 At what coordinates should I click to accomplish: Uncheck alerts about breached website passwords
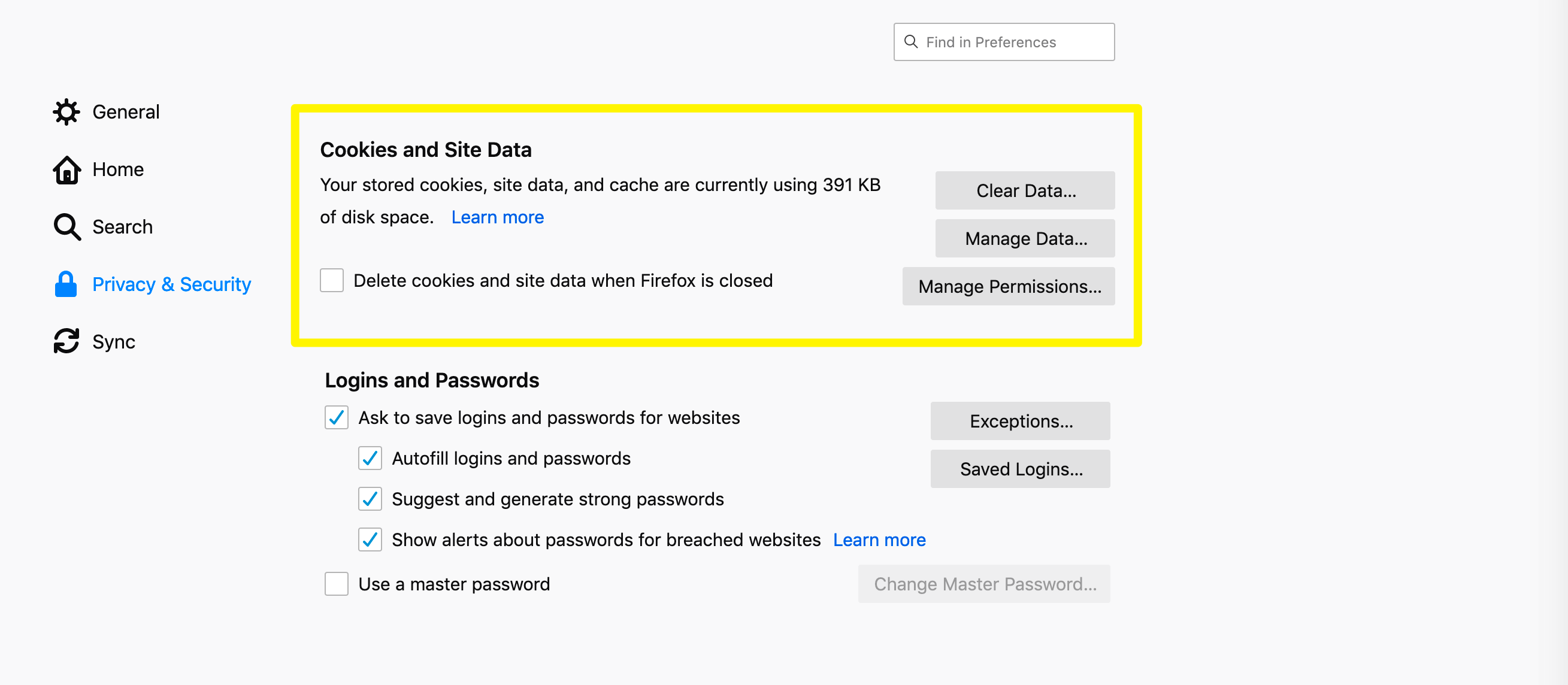(x=370, y=539)
